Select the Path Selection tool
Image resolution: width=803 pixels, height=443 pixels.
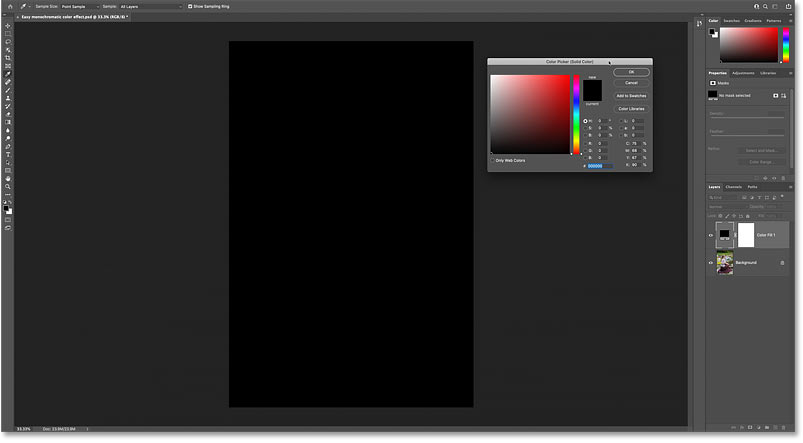coord(8,162)
